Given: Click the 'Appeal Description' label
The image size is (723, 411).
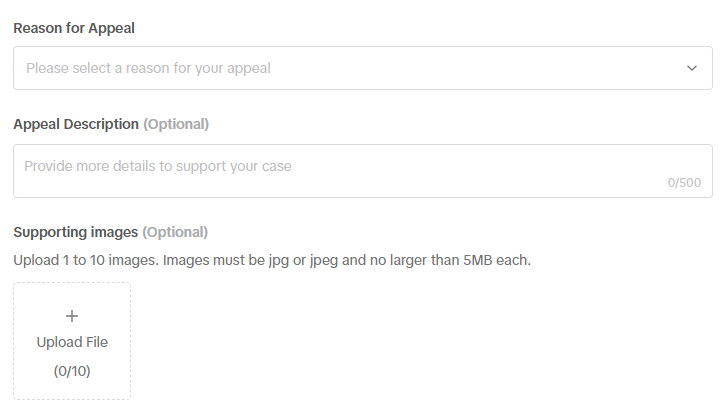Looking at the screenshot, I should [x=76, y=124].
